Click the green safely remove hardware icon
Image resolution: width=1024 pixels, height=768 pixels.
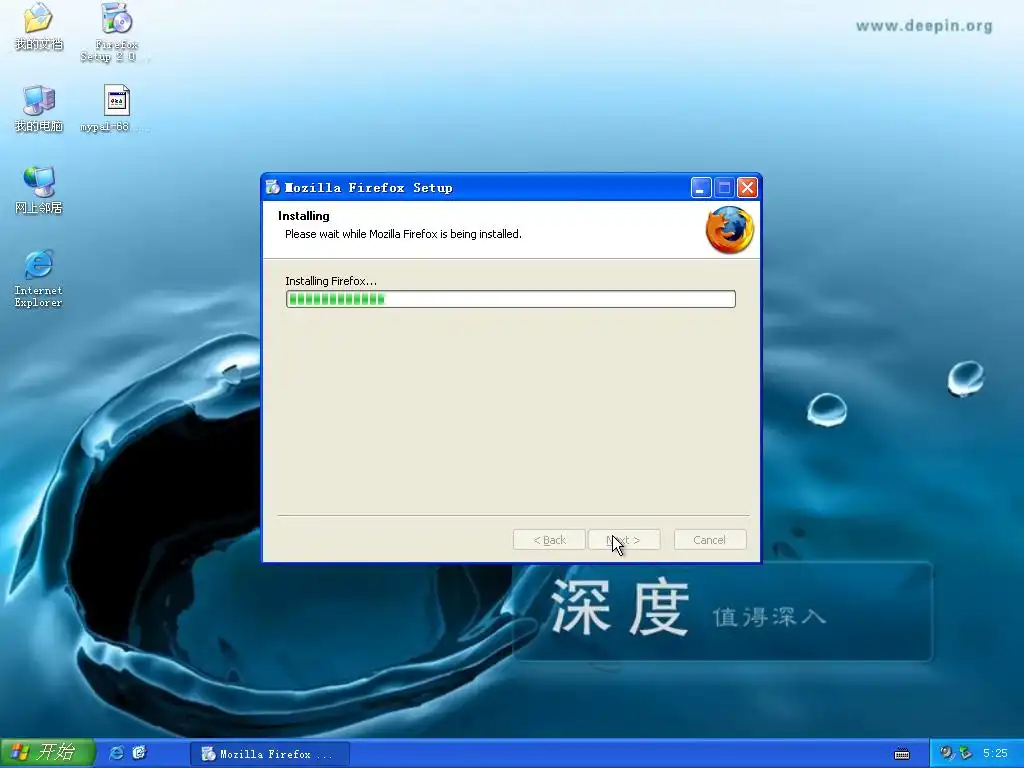[965, 753]
